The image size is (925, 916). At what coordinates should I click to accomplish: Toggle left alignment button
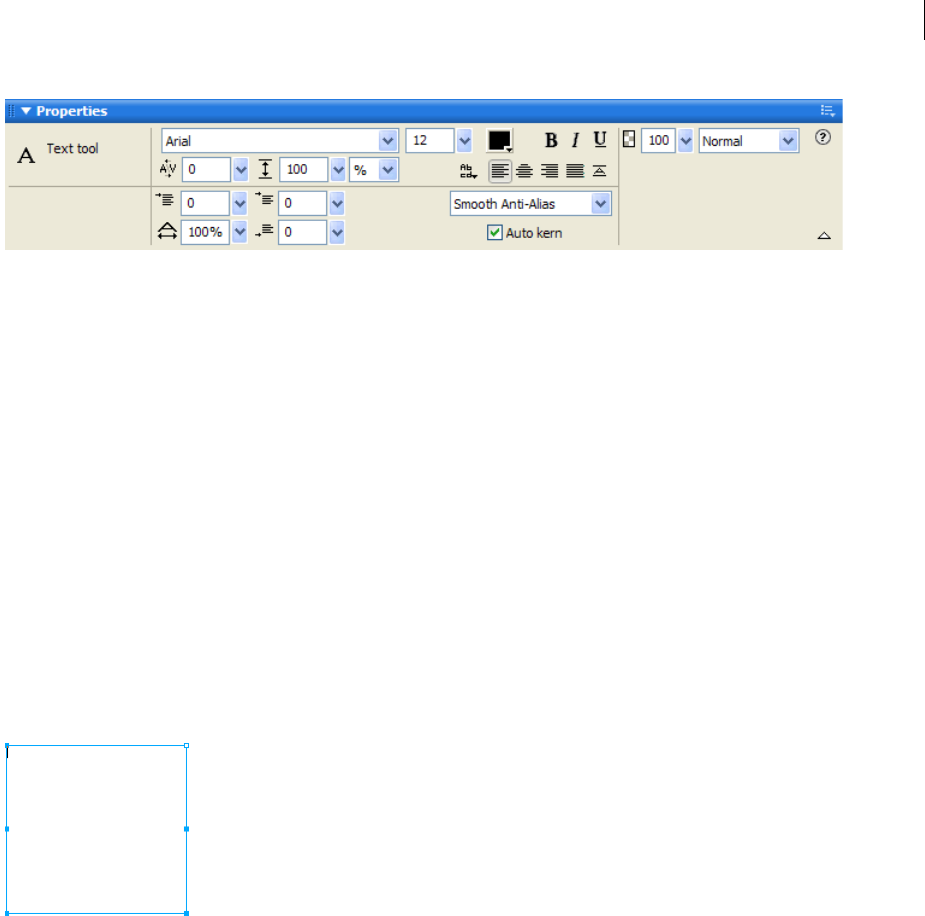(x=500, y=171)
